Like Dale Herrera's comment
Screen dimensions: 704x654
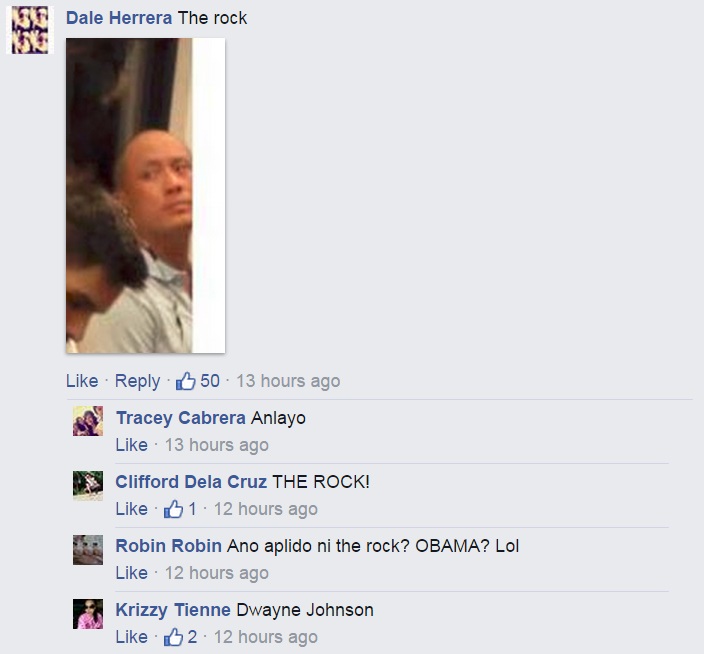pos(82,381)
